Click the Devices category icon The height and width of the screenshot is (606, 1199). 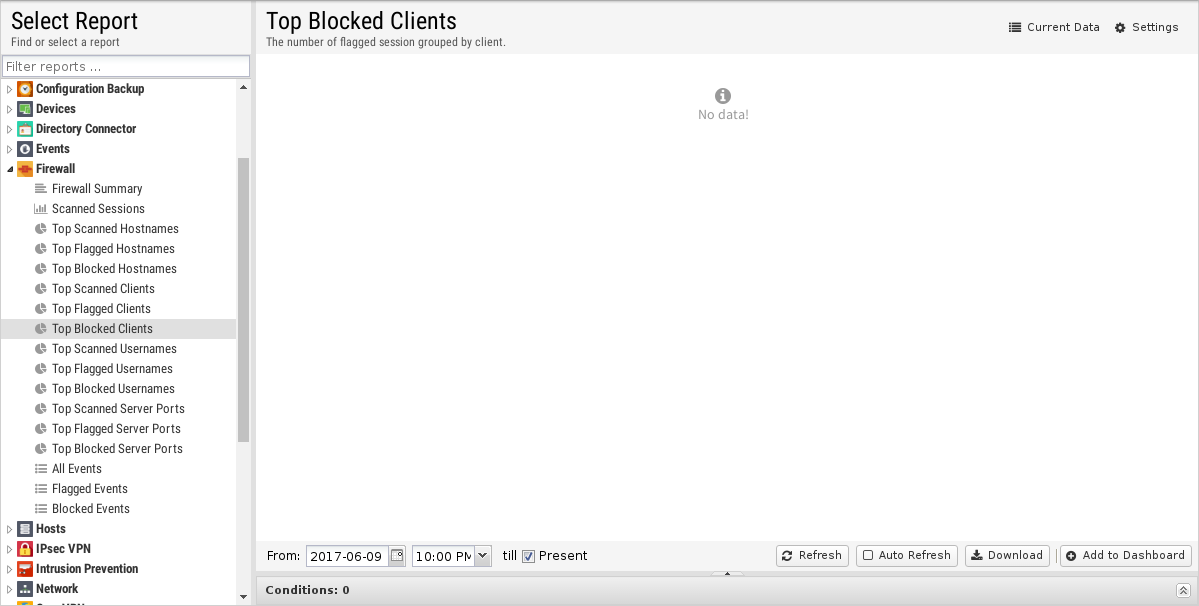[24, 109]
